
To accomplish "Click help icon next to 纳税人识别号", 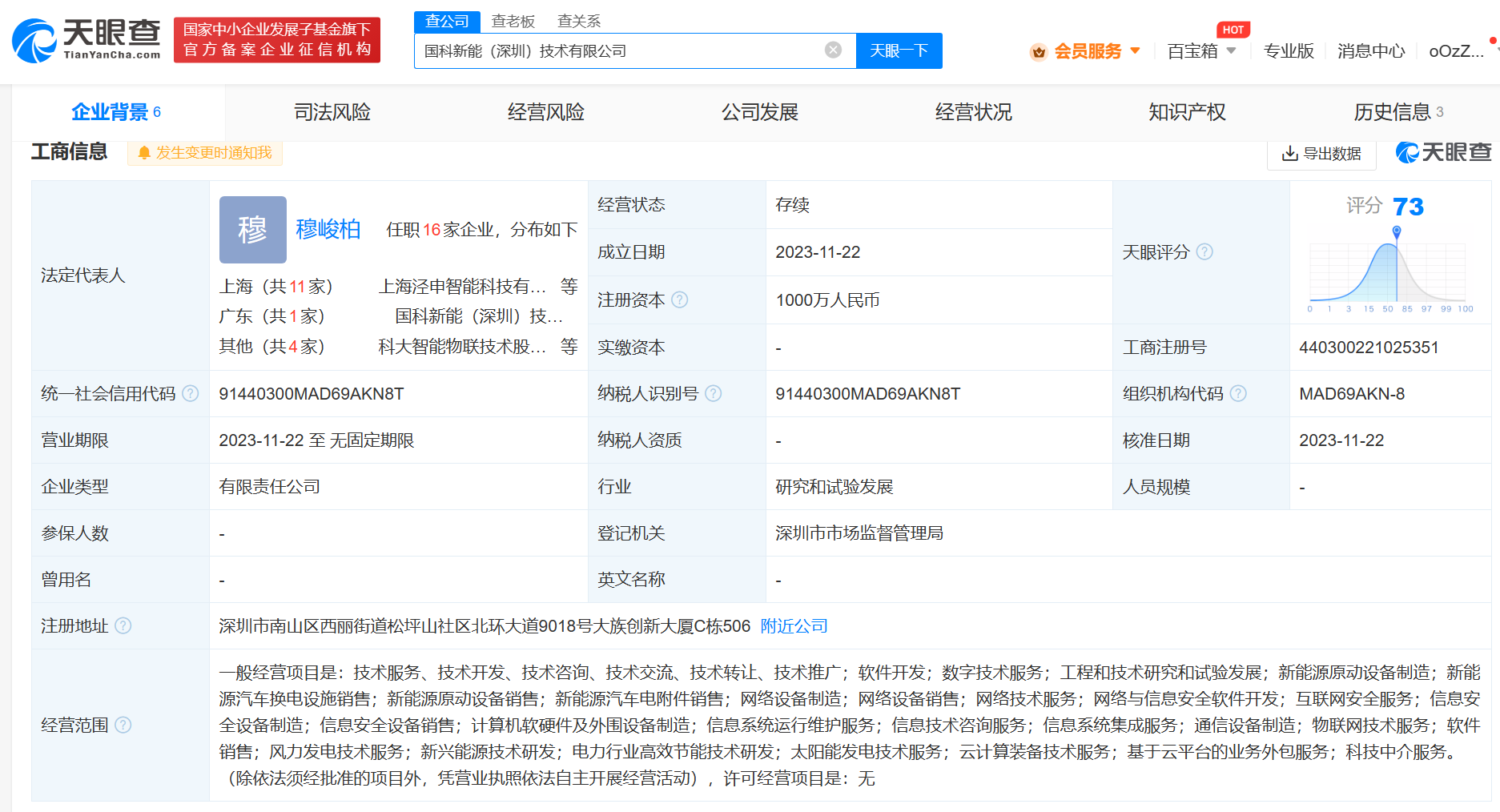I will coord(714,393).
